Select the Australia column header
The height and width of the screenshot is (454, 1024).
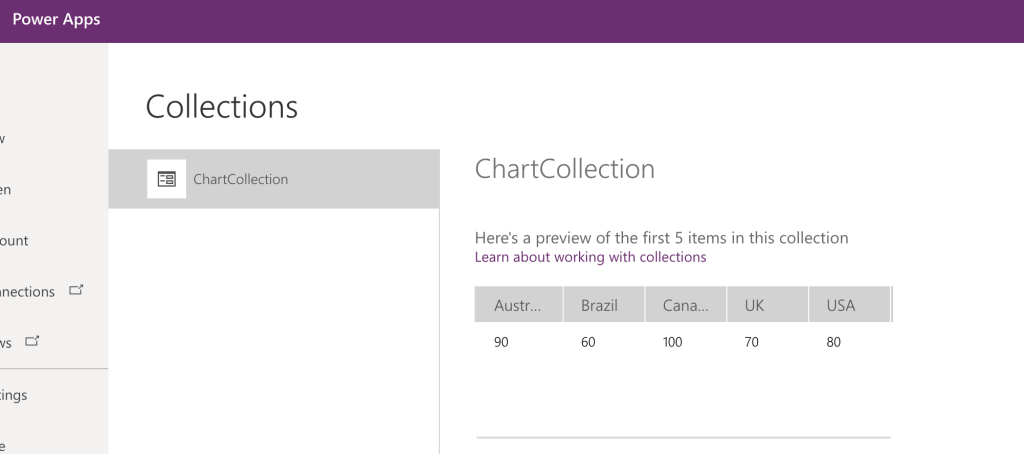518,305
